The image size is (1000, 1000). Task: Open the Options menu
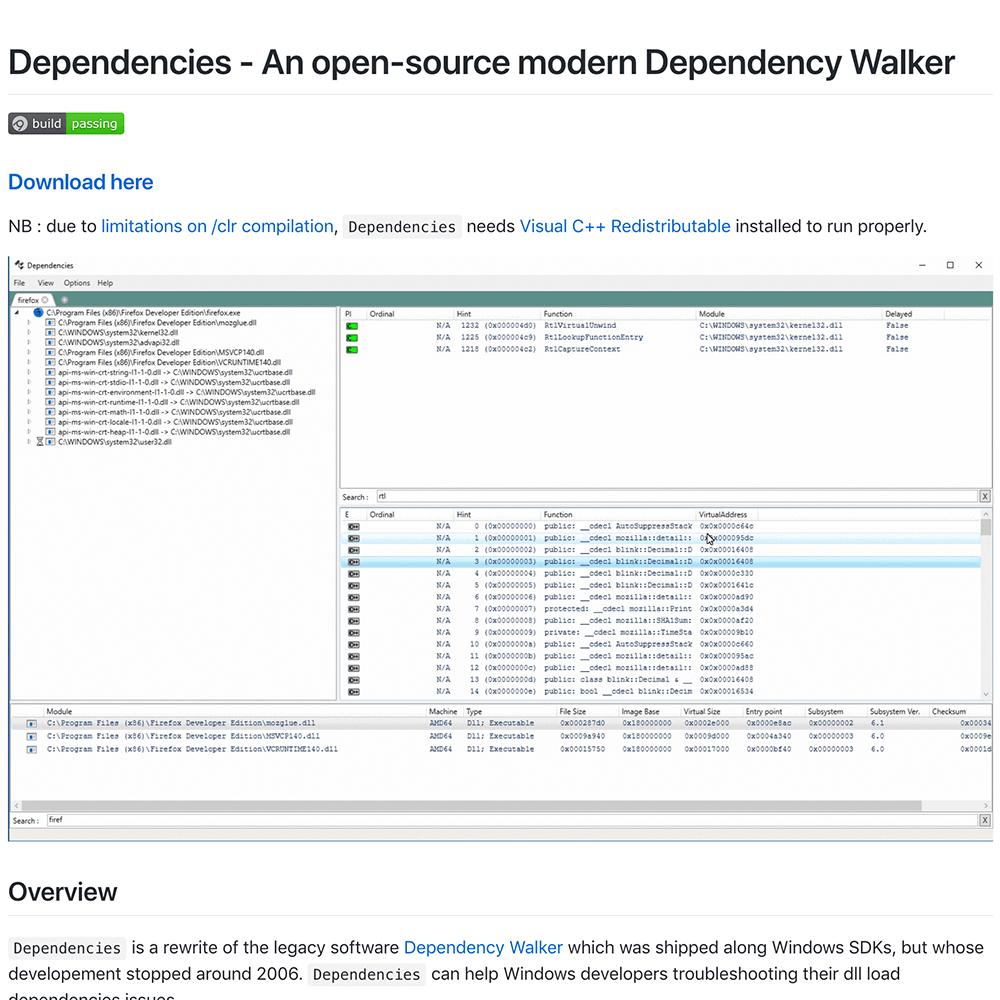[x=77, y=283]
